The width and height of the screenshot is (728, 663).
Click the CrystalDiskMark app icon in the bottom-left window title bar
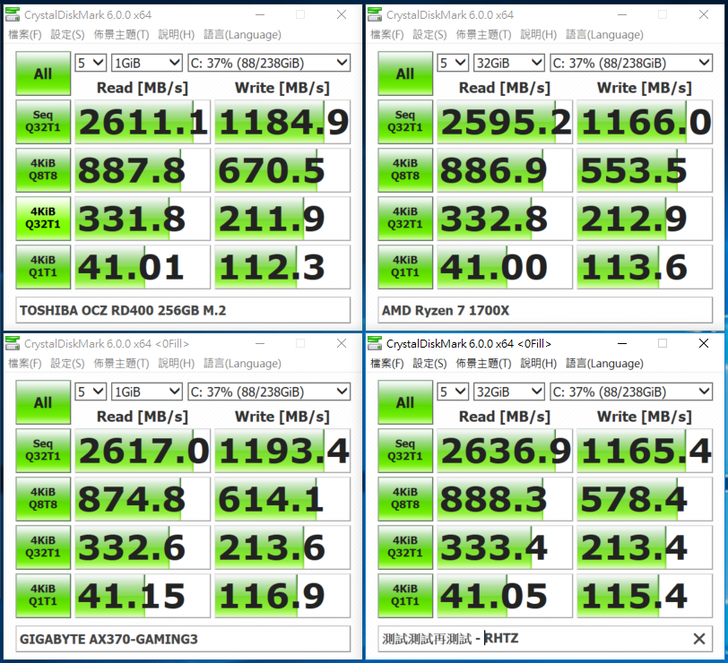[13, 344]
